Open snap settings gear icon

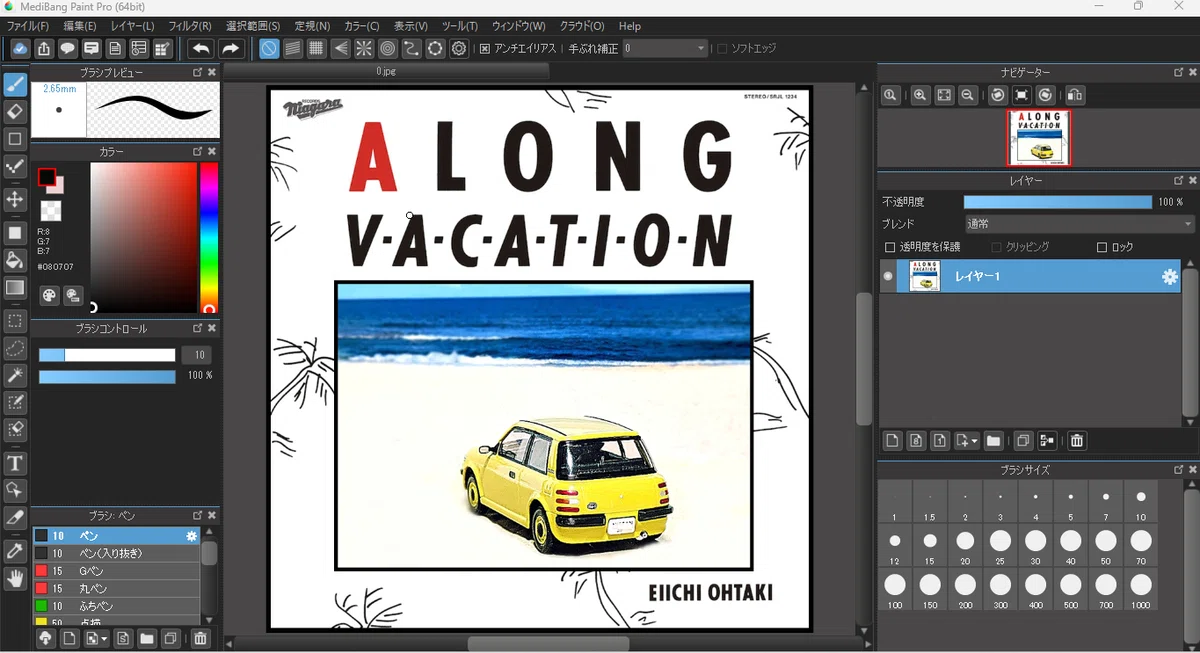click(459, 48)
